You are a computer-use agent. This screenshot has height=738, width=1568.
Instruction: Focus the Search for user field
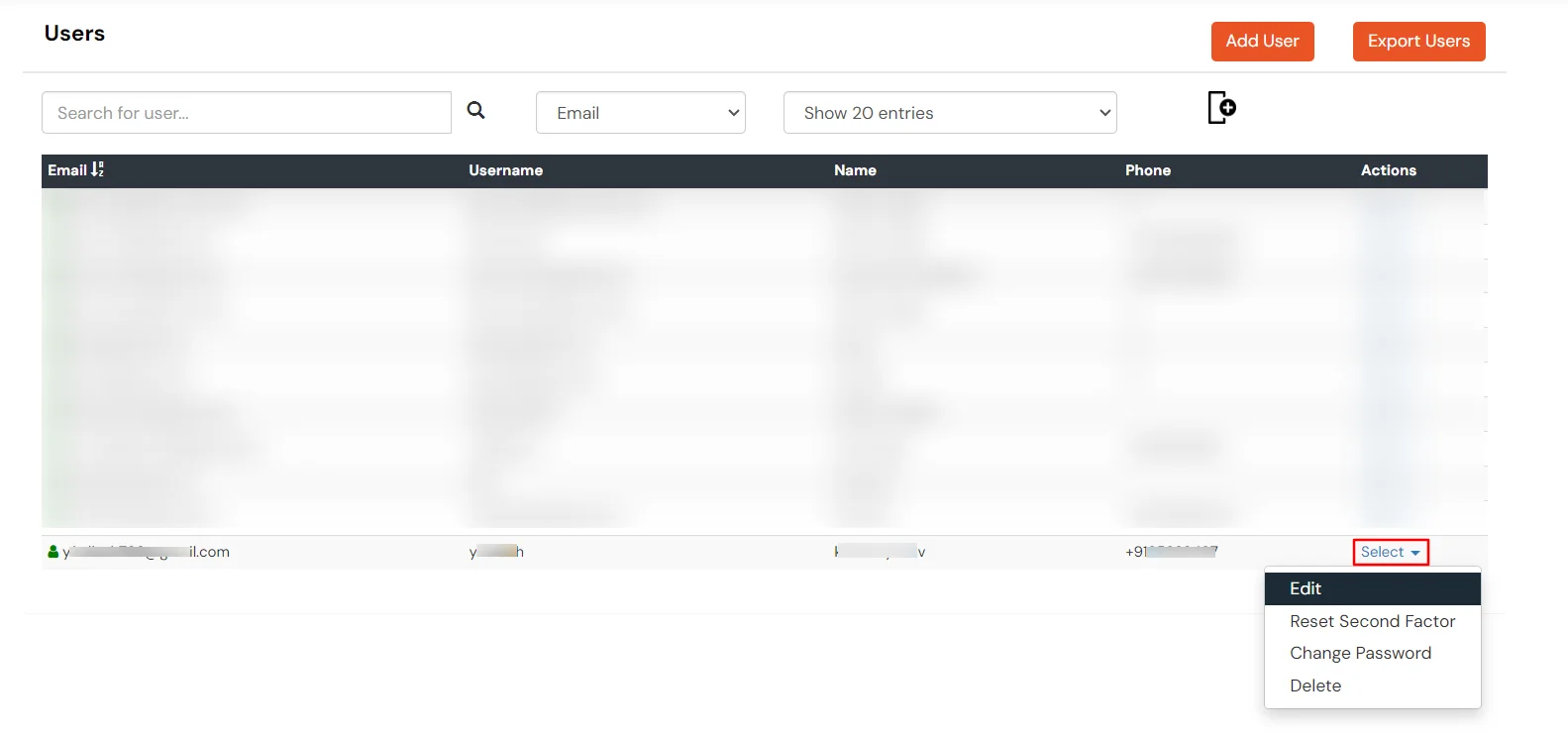[247, 113]
